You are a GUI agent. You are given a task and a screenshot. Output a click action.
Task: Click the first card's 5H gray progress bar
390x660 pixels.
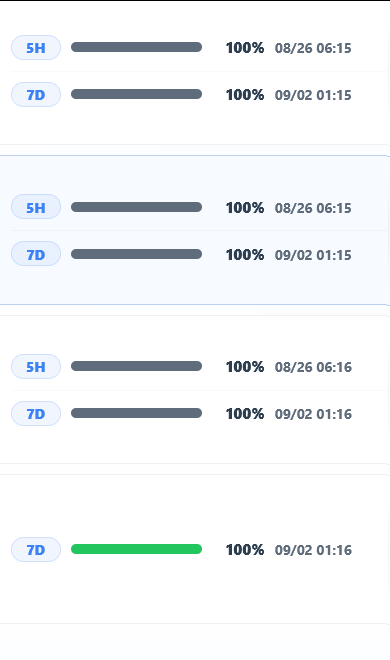coord(136,47)
